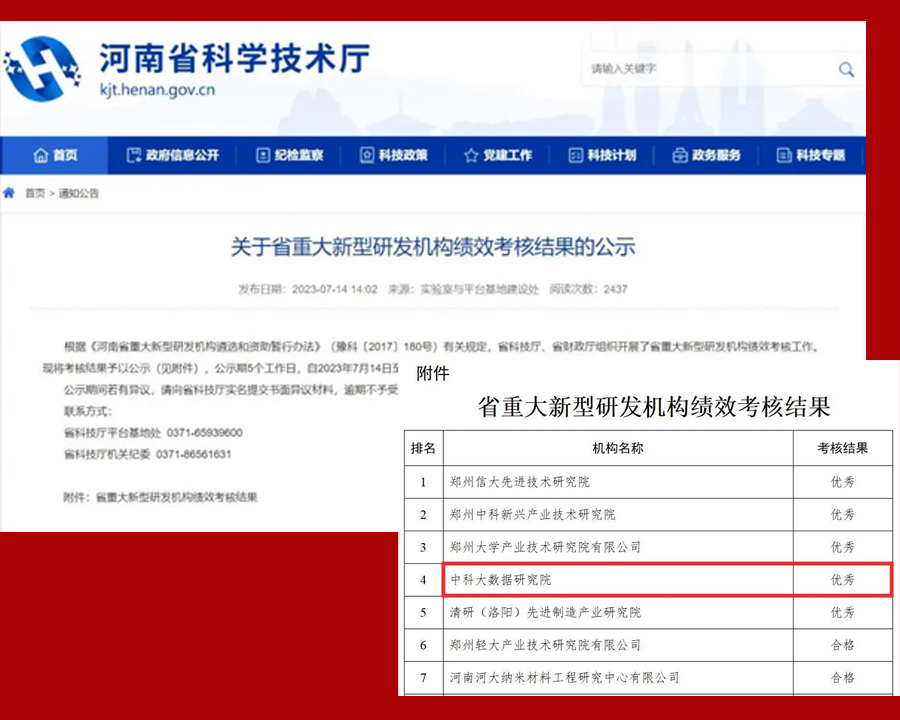Image resolution: width=900 pixels, height=720 pixels.
Task: Click the phone line 省科技厅平台基地处 0371-65939600
Action: (153, 433)
